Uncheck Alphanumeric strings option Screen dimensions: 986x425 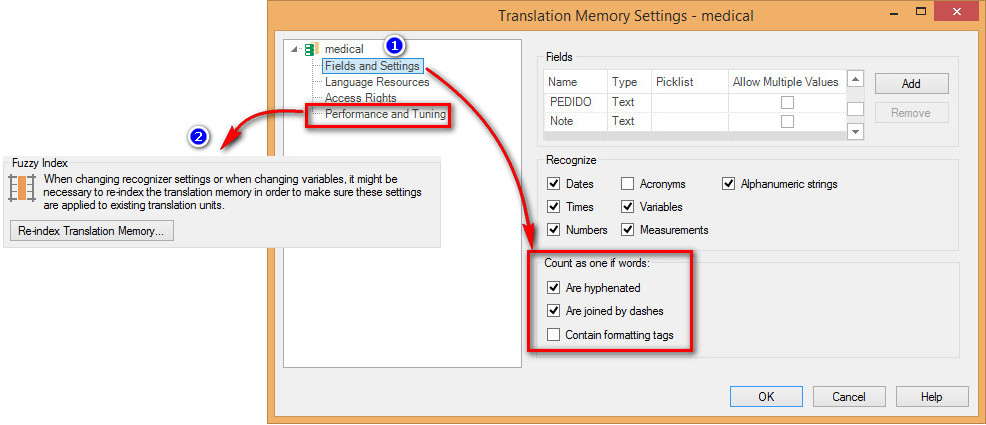(728, 184)
